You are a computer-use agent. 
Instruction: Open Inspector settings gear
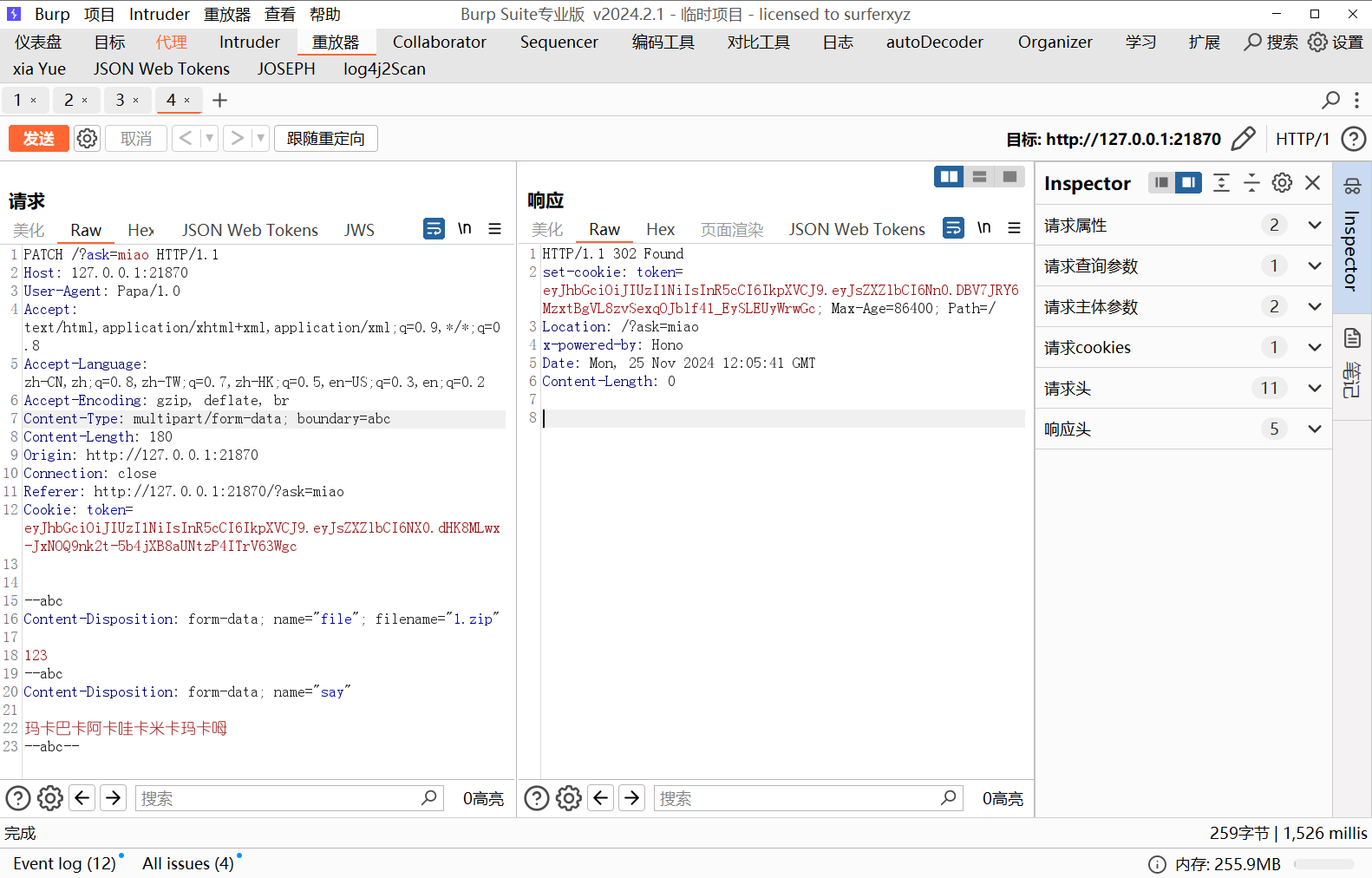[x=1282, y=182]
